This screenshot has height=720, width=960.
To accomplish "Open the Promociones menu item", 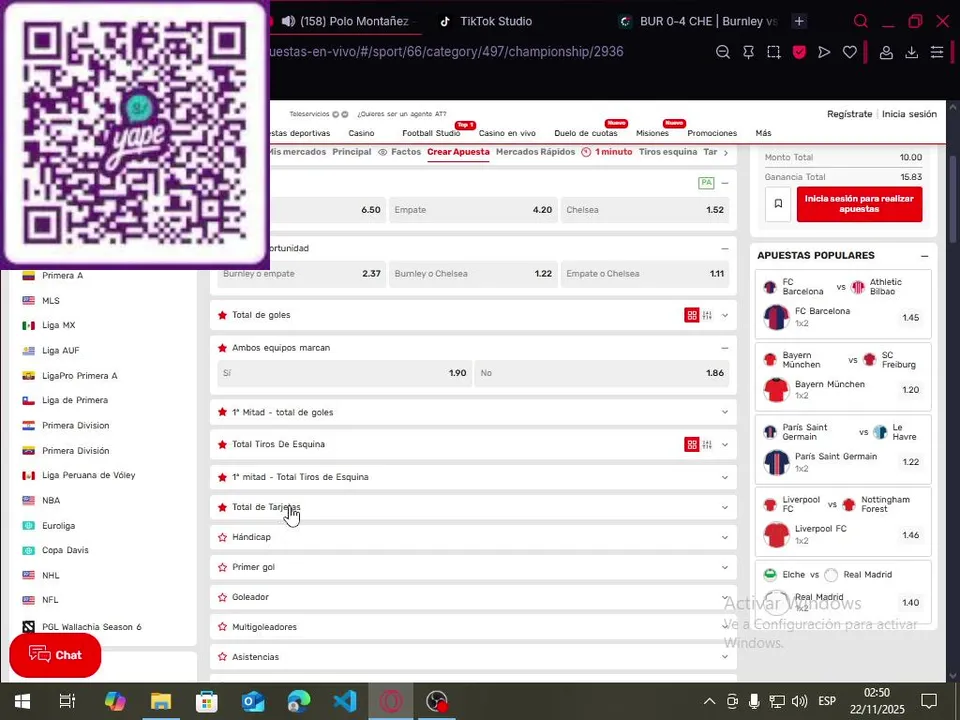I will (x=712, y=133).
